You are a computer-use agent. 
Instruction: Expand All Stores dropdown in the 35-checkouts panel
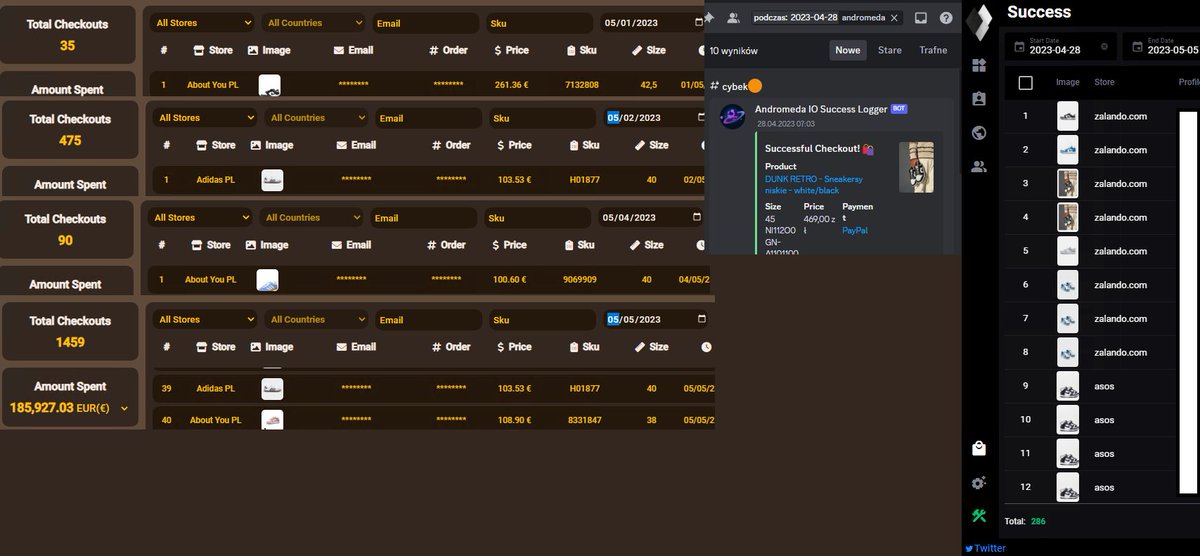(x=203, y=23)
